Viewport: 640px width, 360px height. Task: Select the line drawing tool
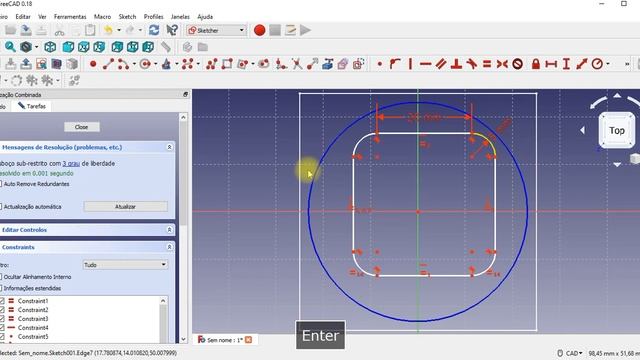[108, 64]
